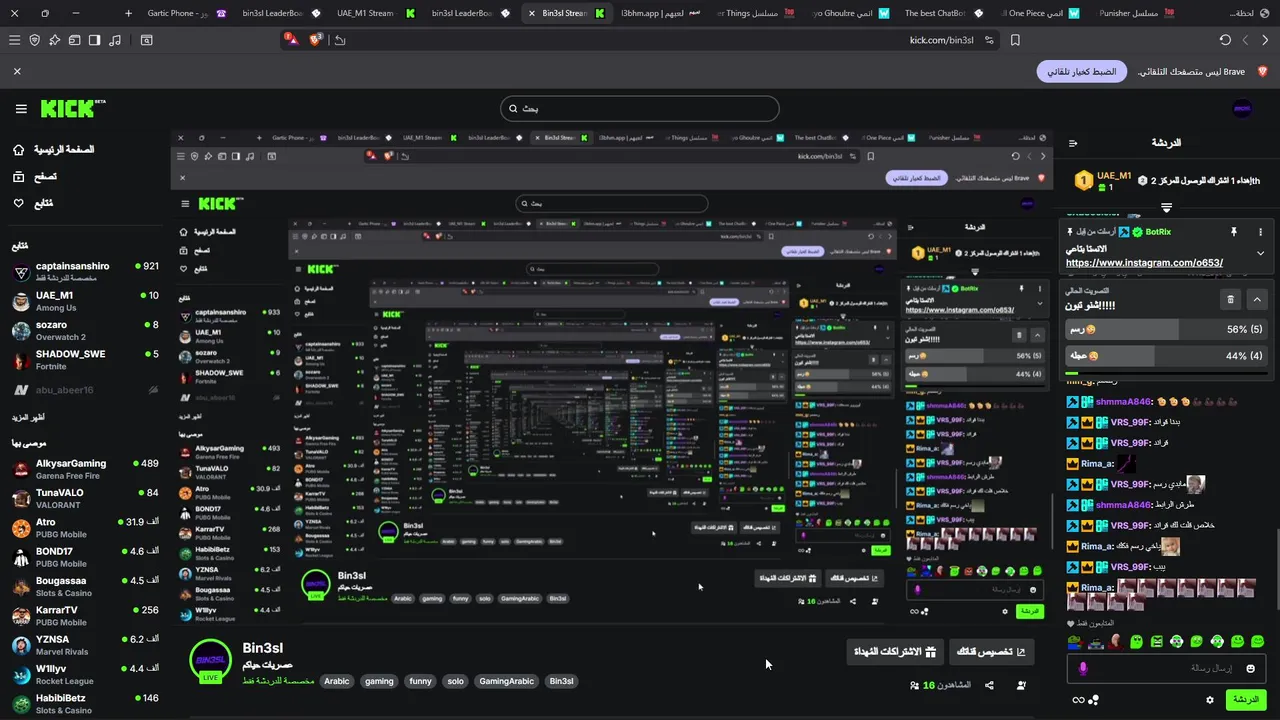1280x720 pixels.
Task: Share the Bin3sl stream
Action: (989, 685)
